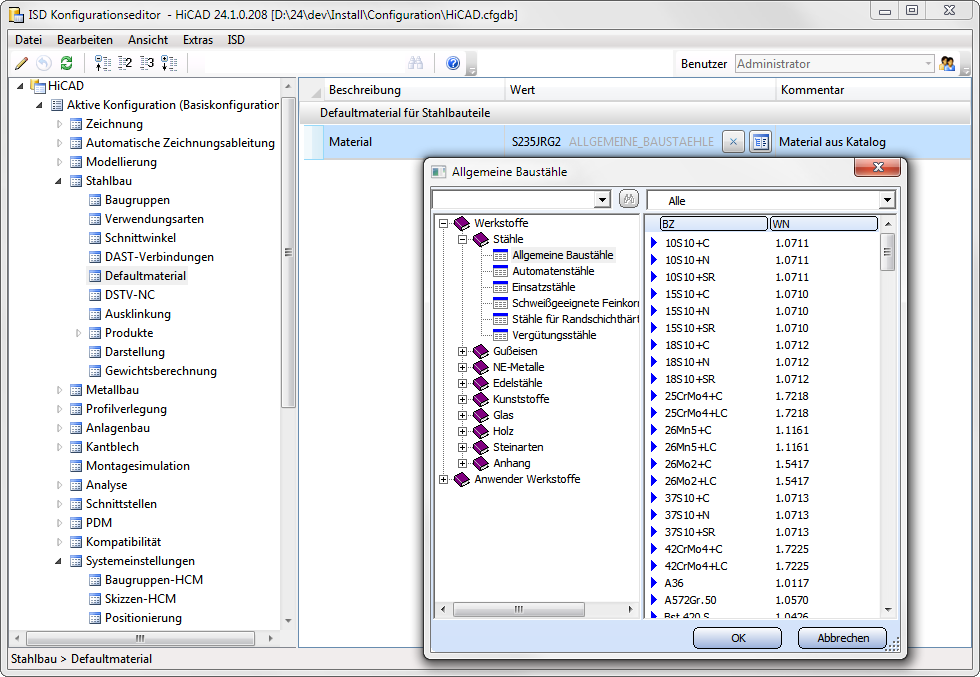The width and height of the screenshot is (980, 677).
Task: Sort by the WN column header
Action: tap(824, 224)
